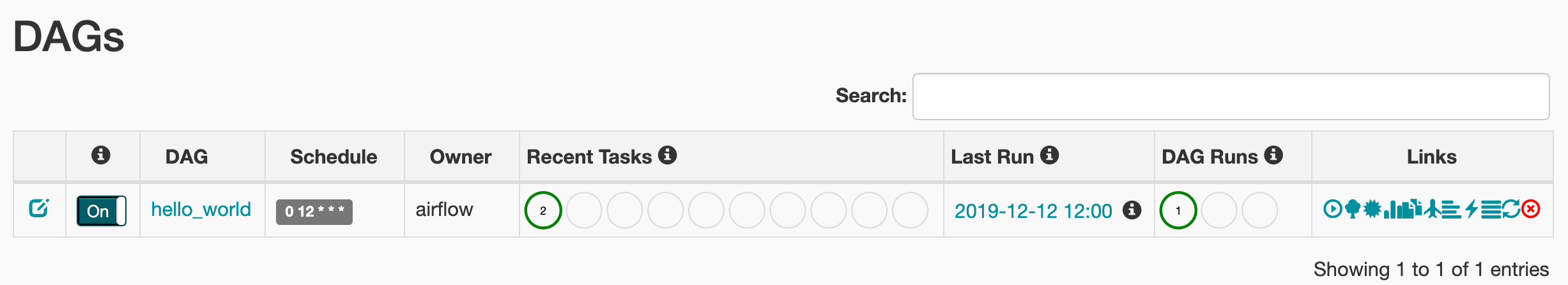Click the 0 12 * * * schedule badge
The width and height of the screenshot is (1568, 285).
coord(314,212)
